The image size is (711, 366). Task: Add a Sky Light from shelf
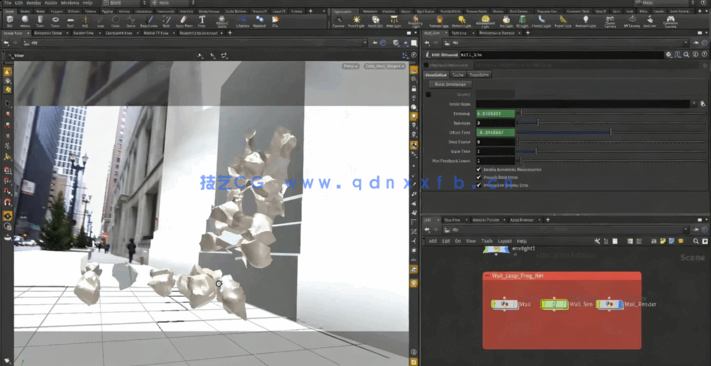(506, 20)
